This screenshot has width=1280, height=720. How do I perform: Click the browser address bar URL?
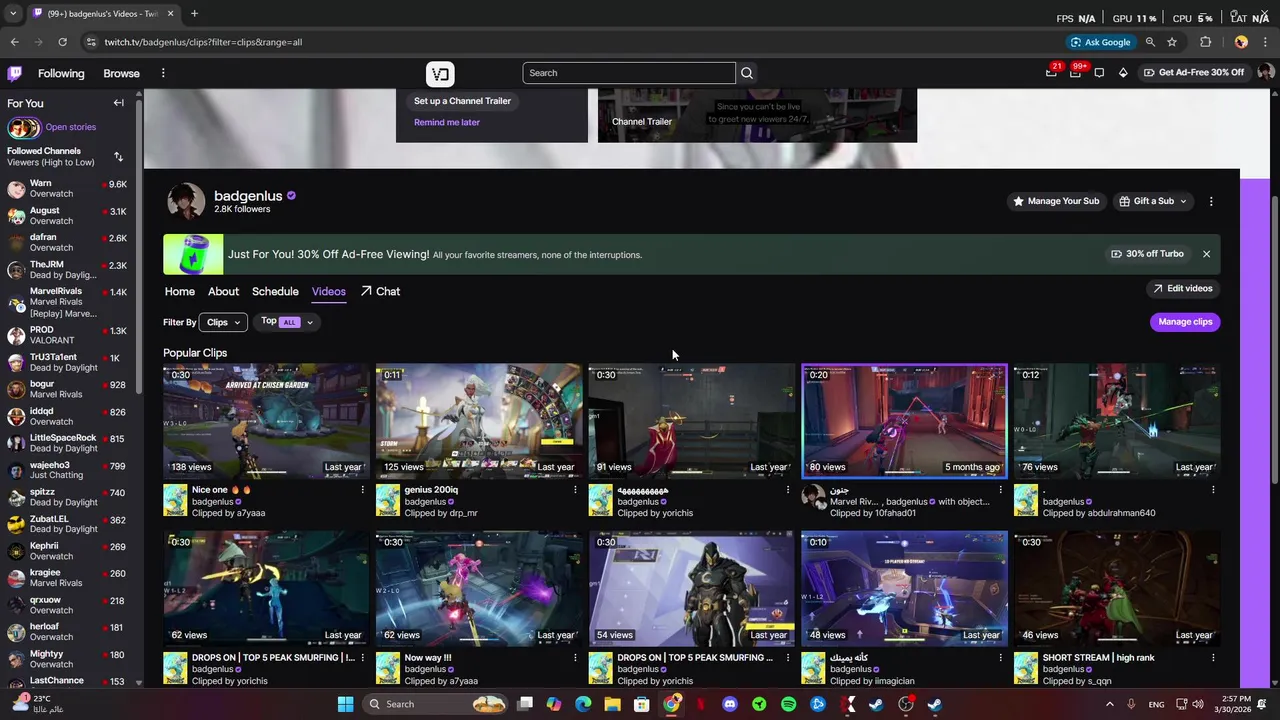click(203, 42)
